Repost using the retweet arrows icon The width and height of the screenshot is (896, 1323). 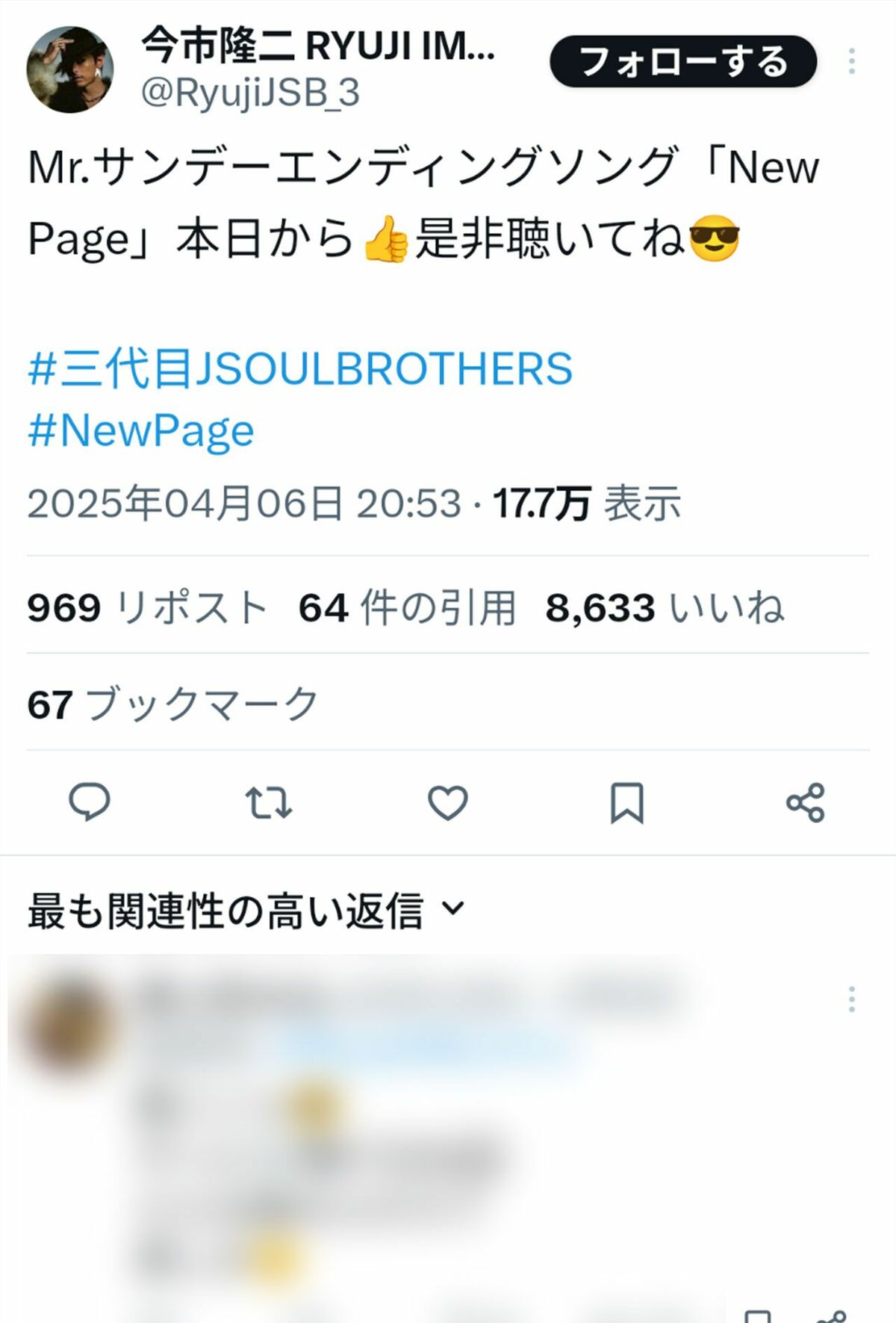click(269, 803)
